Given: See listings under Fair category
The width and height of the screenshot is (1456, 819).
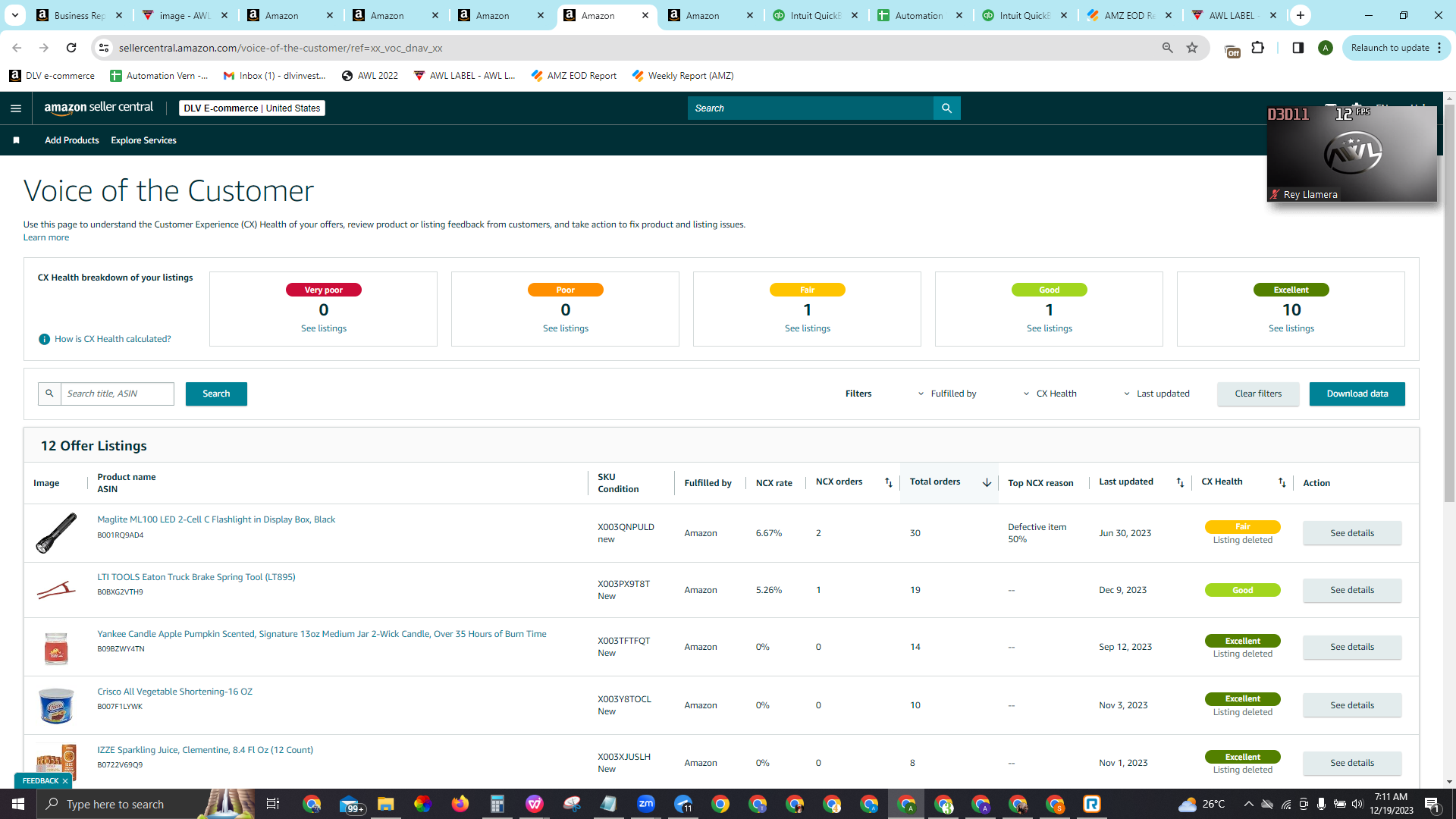Looking at the screenshot, I should [x=808, y=328].
